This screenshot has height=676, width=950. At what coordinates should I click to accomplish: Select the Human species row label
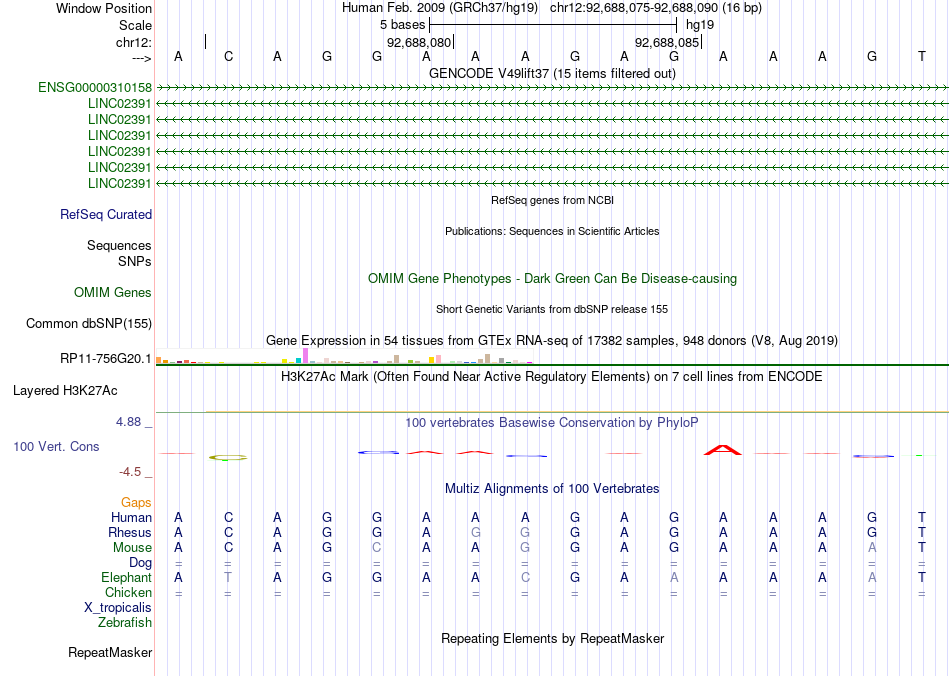click(131, 517)
